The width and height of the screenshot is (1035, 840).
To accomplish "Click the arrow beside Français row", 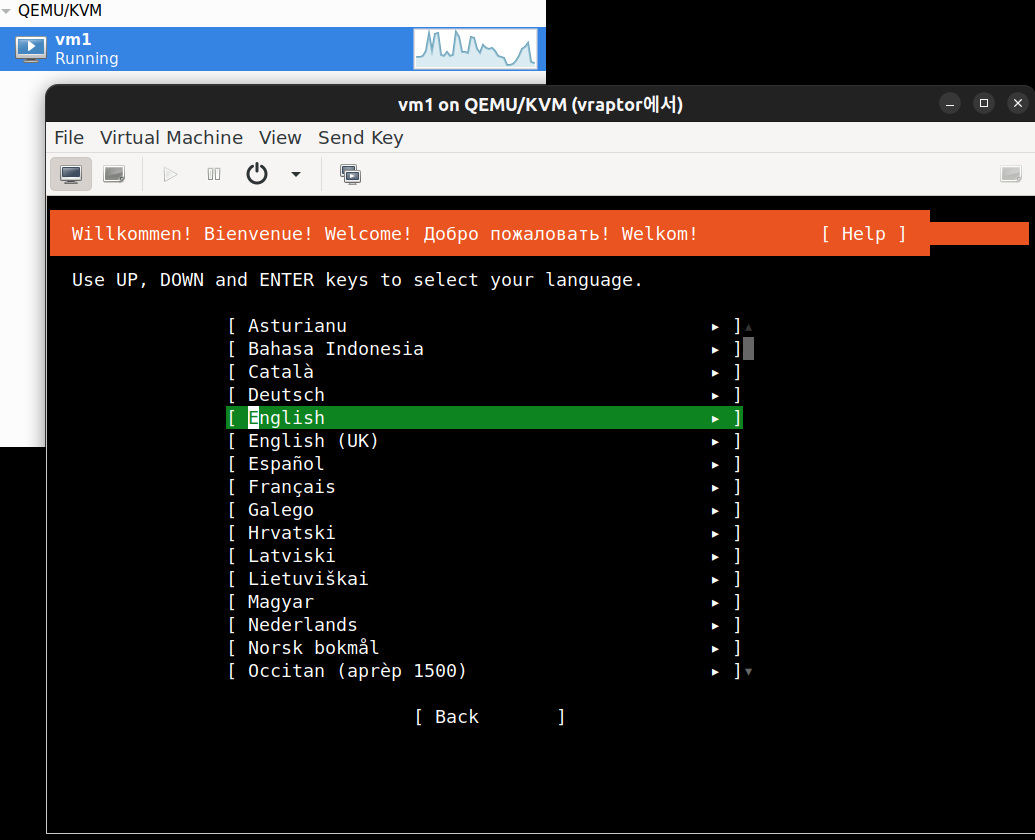I will pyautogui.click(x=715, y=488).
